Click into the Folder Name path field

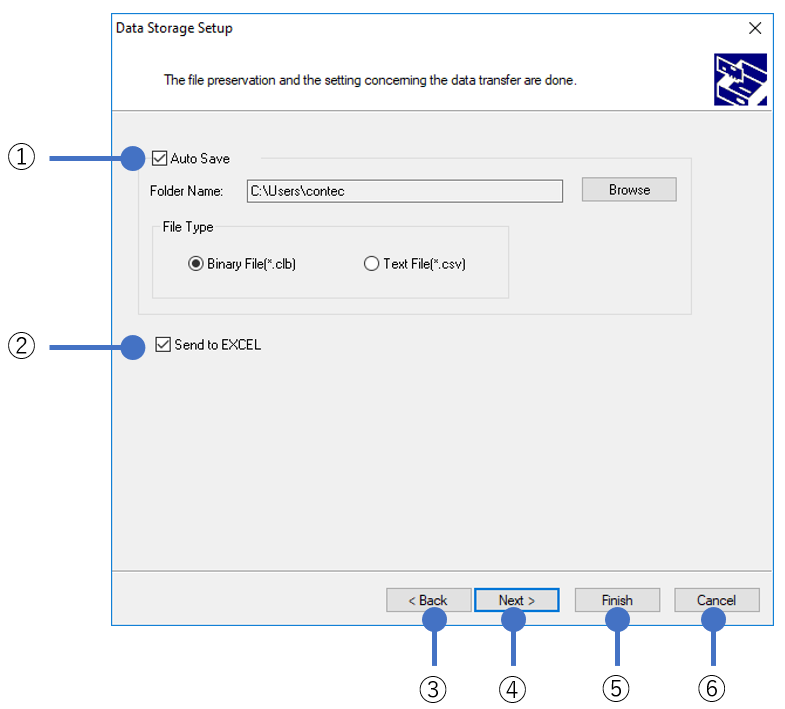[404, 191]
